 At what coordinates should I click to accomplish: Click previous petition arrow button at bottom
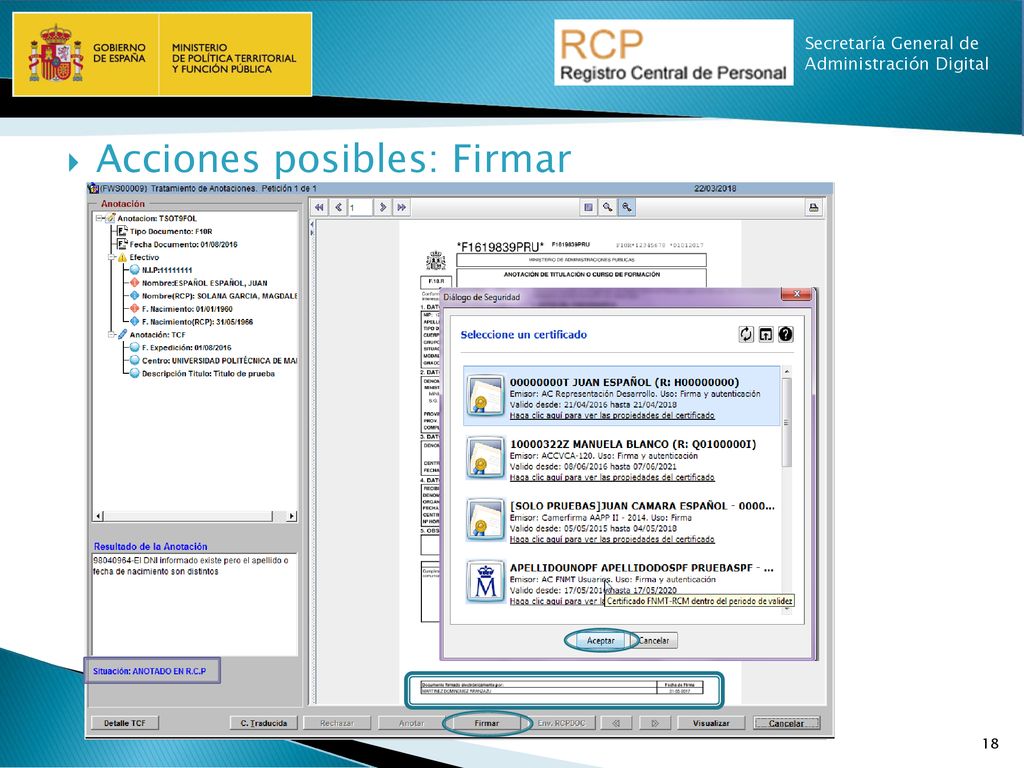[x=616, y=723]
